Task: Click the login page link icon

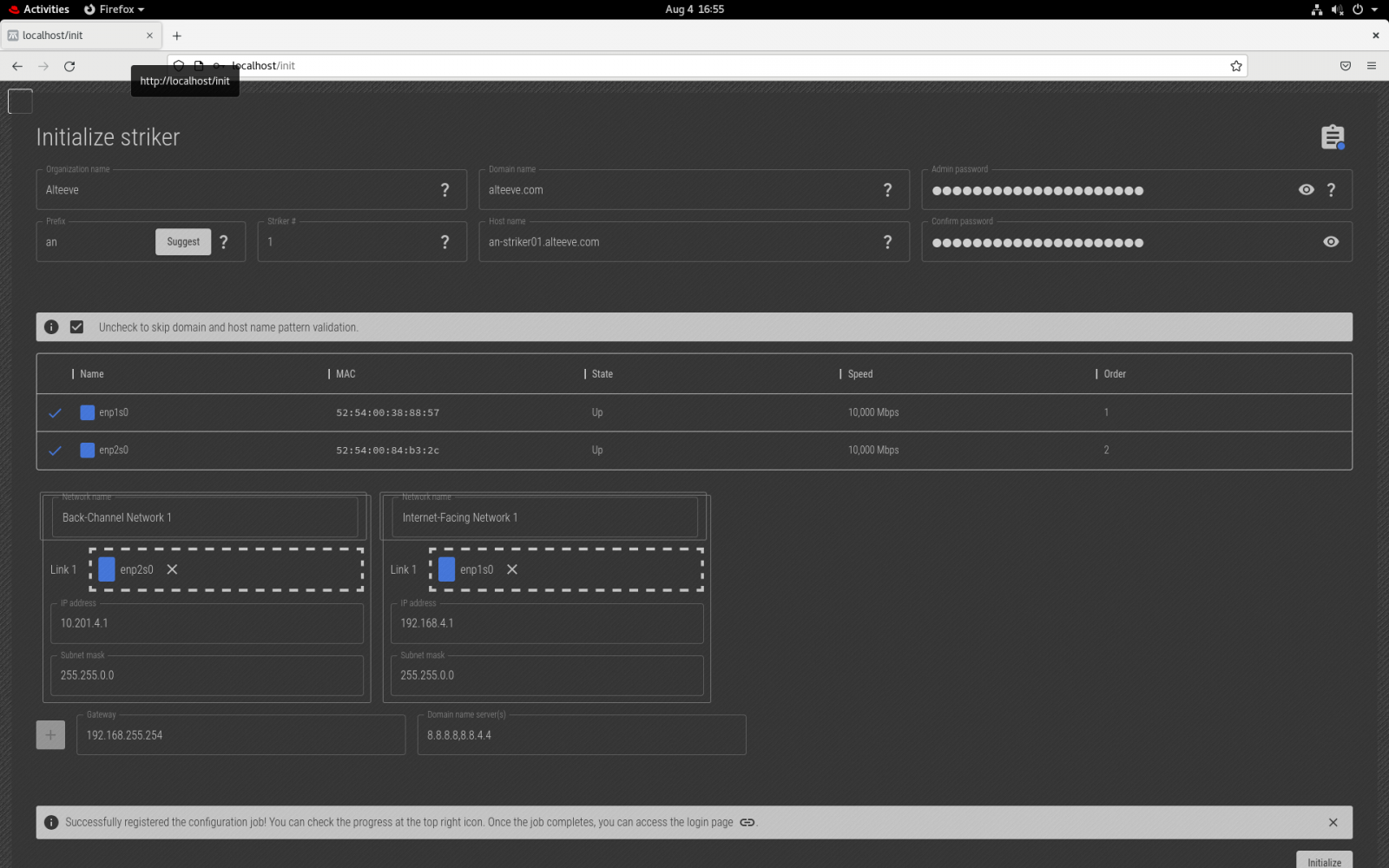Action: pos(747,822)
